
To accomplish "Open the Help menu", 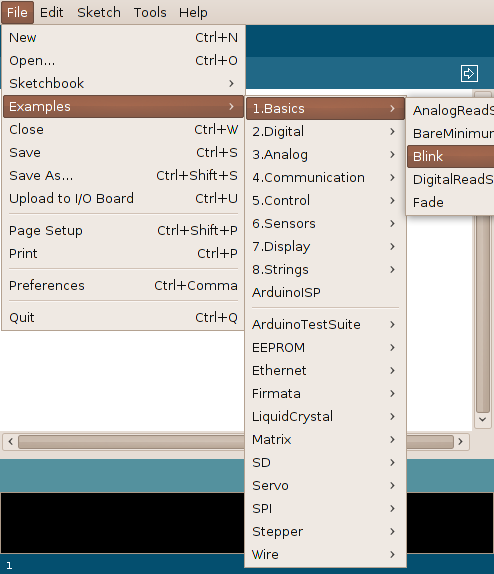I will [x=193, y=12].
